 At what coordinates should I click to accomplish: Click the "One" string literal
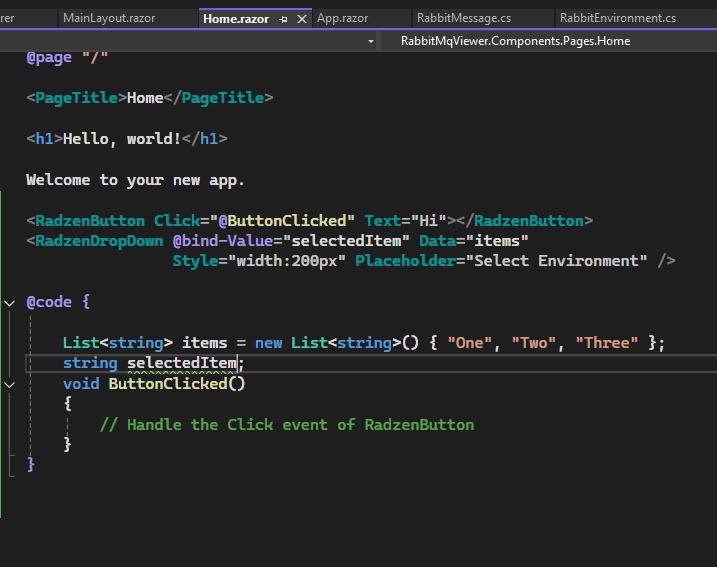click(x=470, y=343)
